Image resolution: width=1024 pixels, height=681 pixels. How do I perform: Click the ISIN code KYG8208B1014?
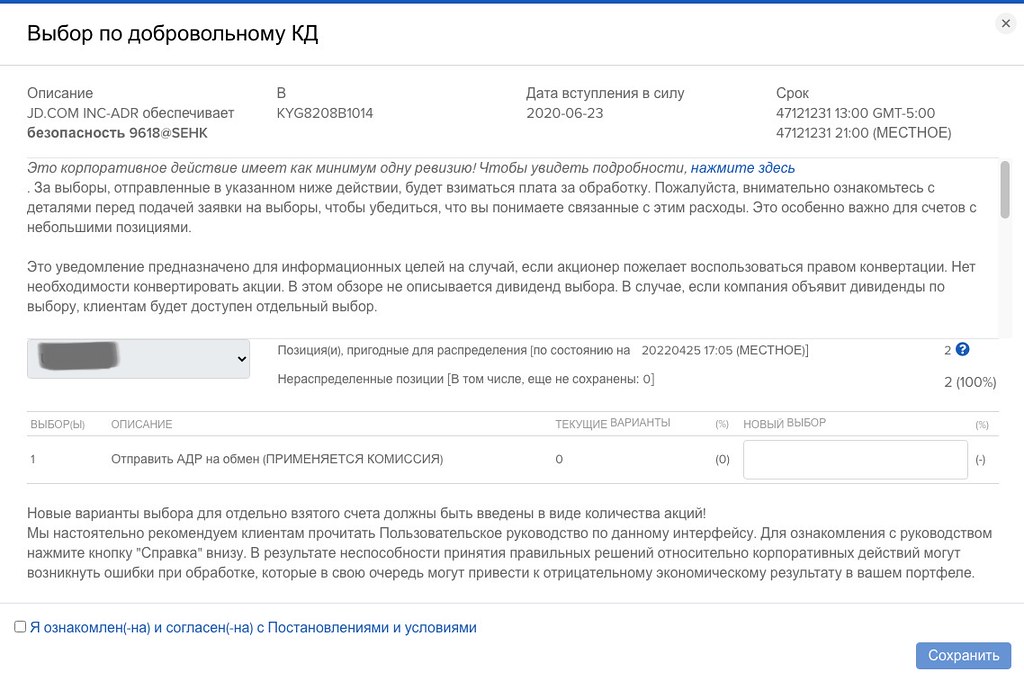[325, 113]
